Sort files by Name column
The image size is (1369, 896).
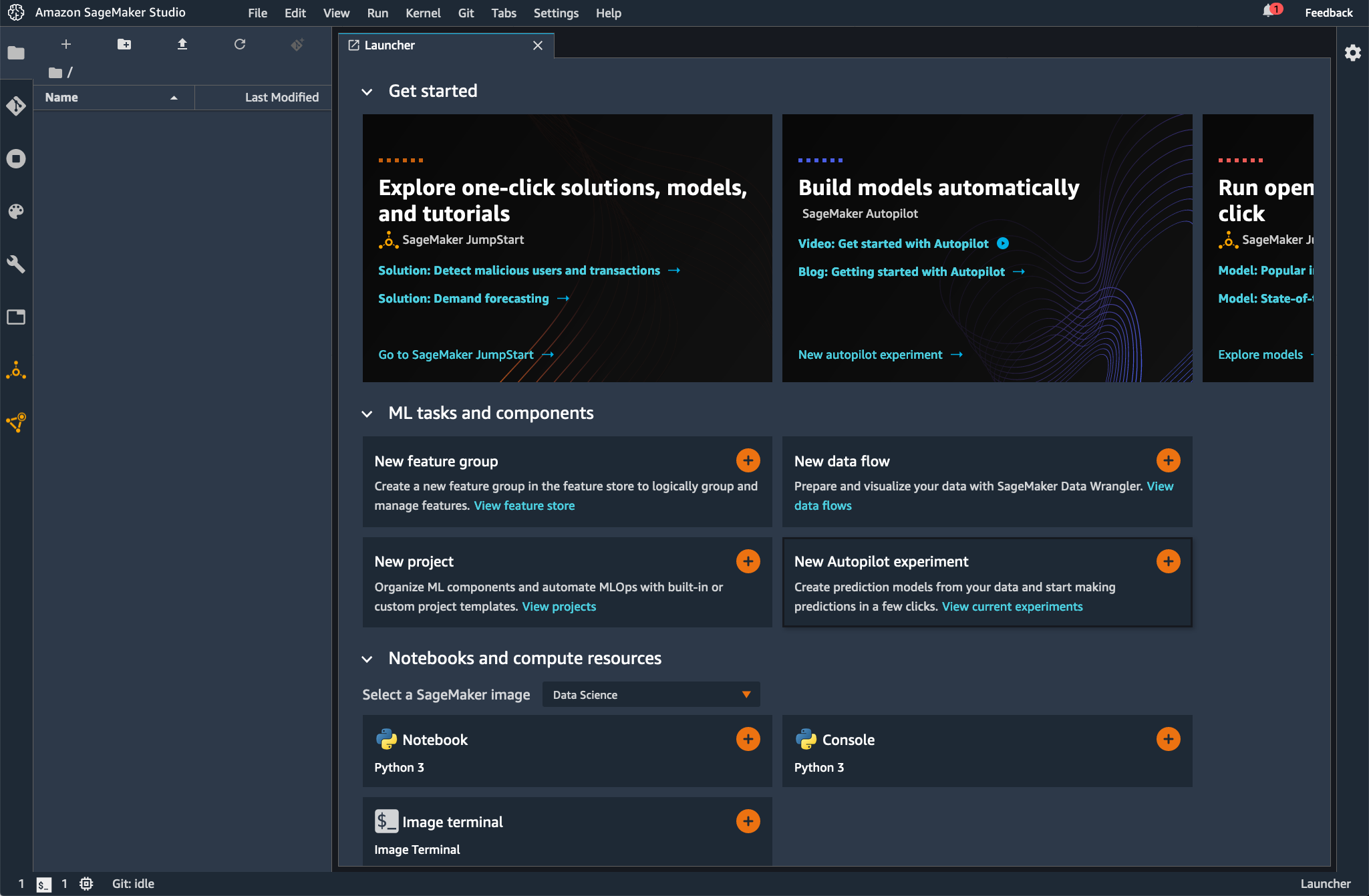pyautogui.click(x=114, y=98)
